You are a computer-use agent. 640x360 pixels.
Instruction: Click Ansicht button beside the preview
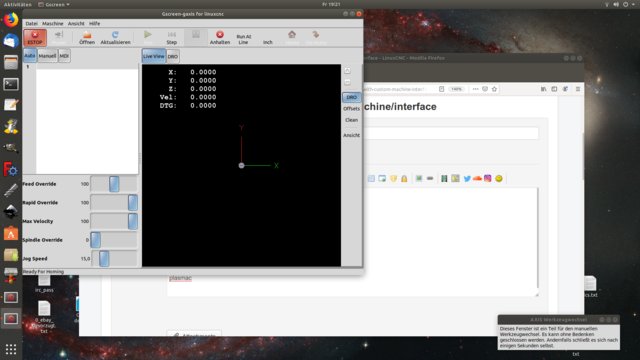tap(351, 135)
